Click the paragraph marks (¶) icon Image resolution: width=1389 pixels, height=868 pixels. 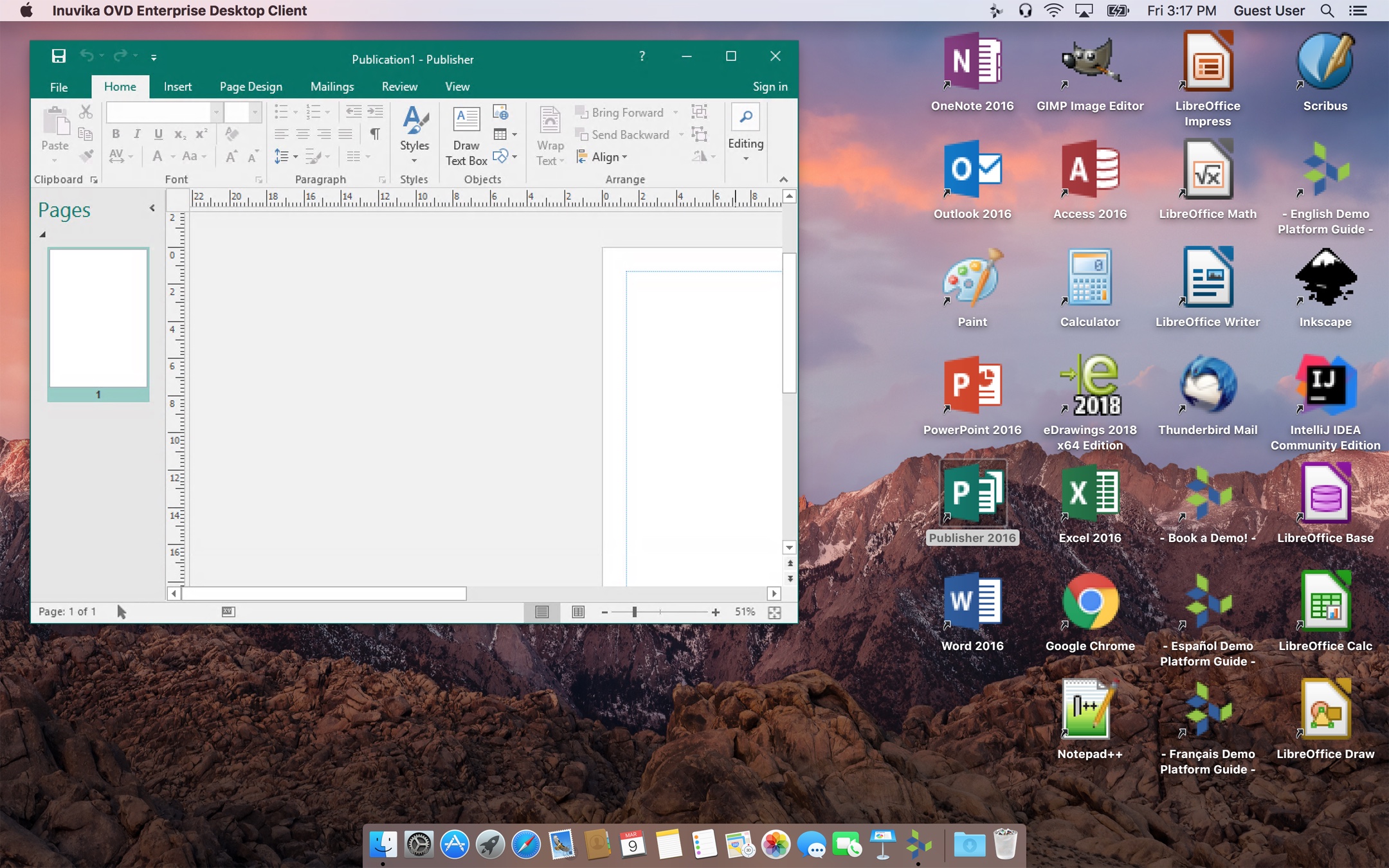(375, 134)
